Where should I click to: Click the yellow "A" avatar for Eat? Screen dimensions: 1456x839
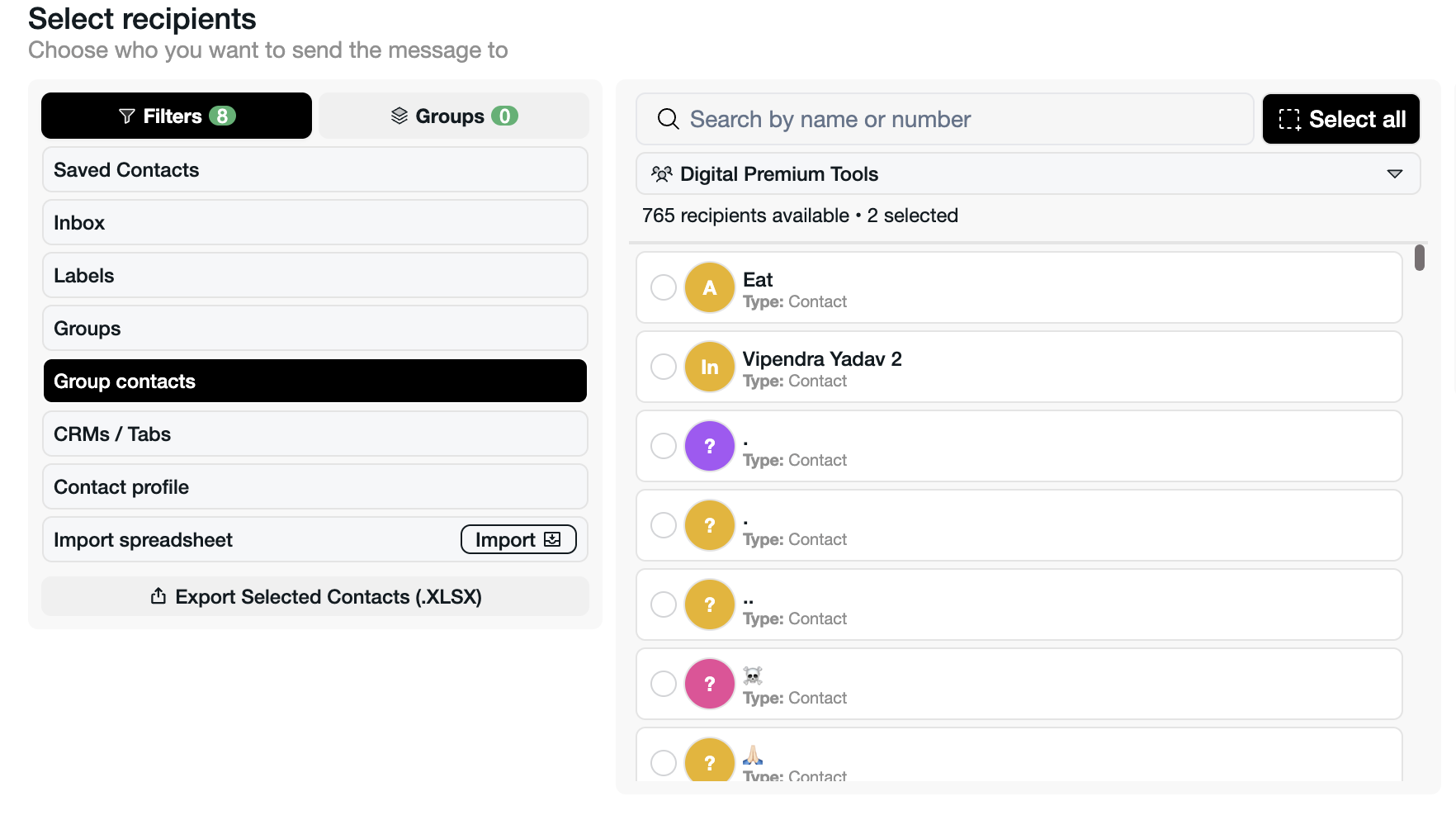709,287
